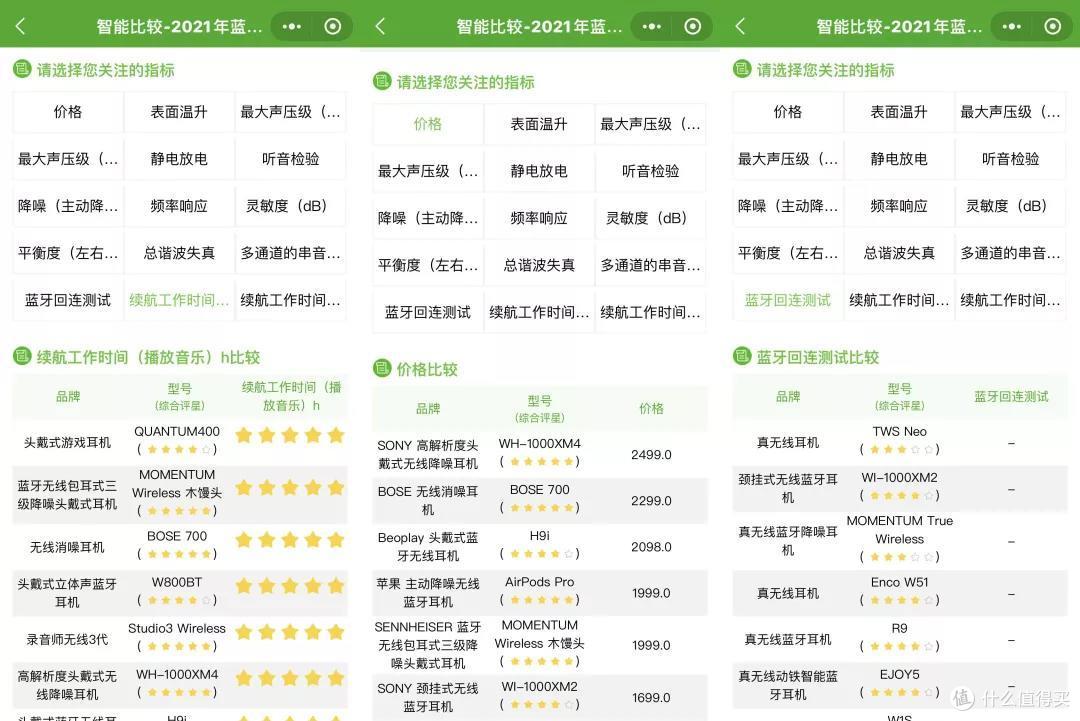Image resolution: width=1080 pixels, height=721 pixels.
Task: Select 静电放电 metric in middle panel
Action: (x=539, y=171)
